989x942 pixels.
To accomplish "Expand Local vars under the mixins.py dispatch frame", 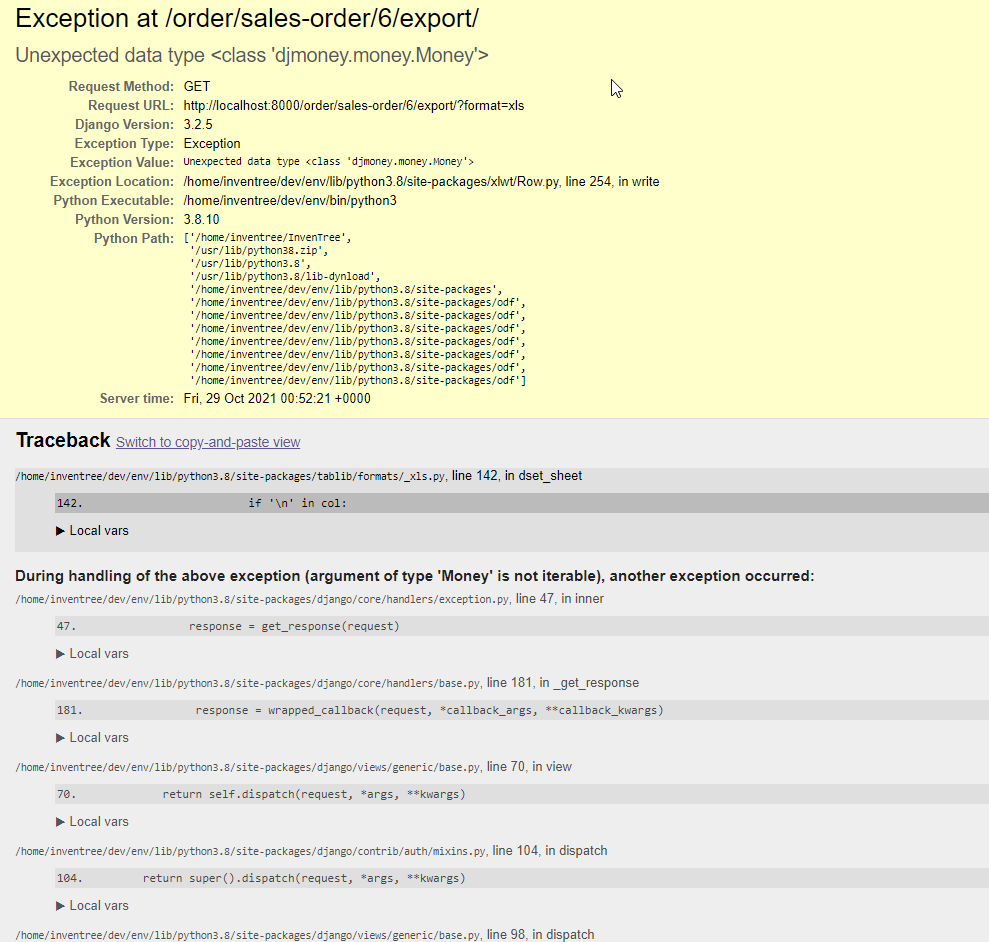I will point(92,905).
